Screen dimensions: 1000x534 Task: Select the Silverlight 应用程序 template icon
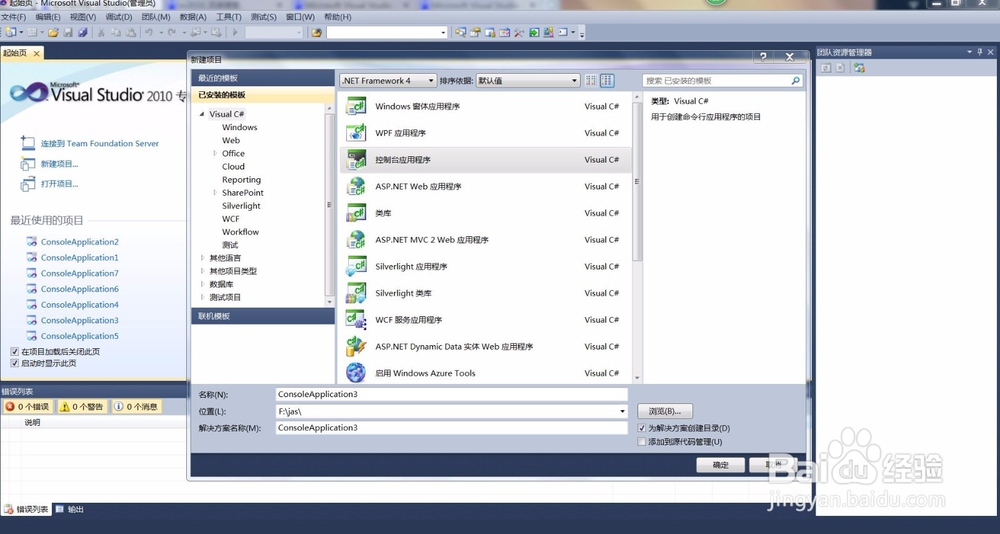tap(356, 266)
